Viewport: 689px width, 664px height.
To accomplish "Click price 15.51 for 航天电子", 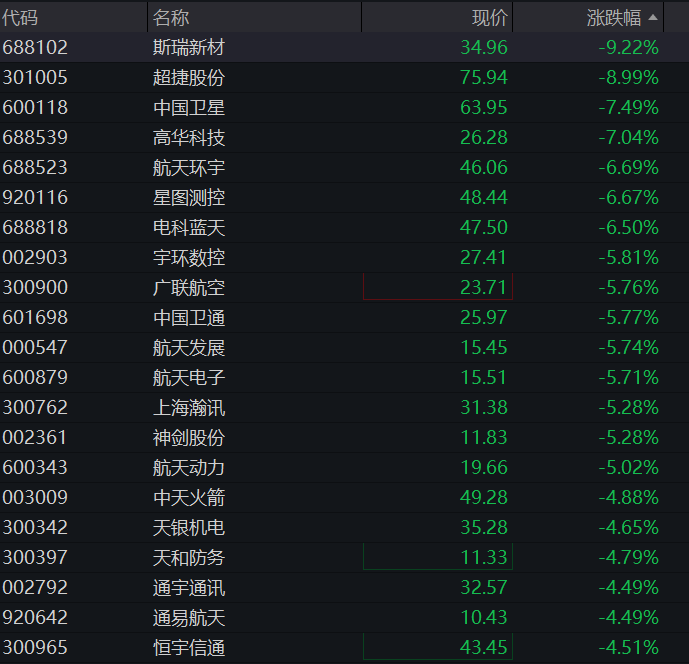I will pyautogui.click(x=484, y=377).
